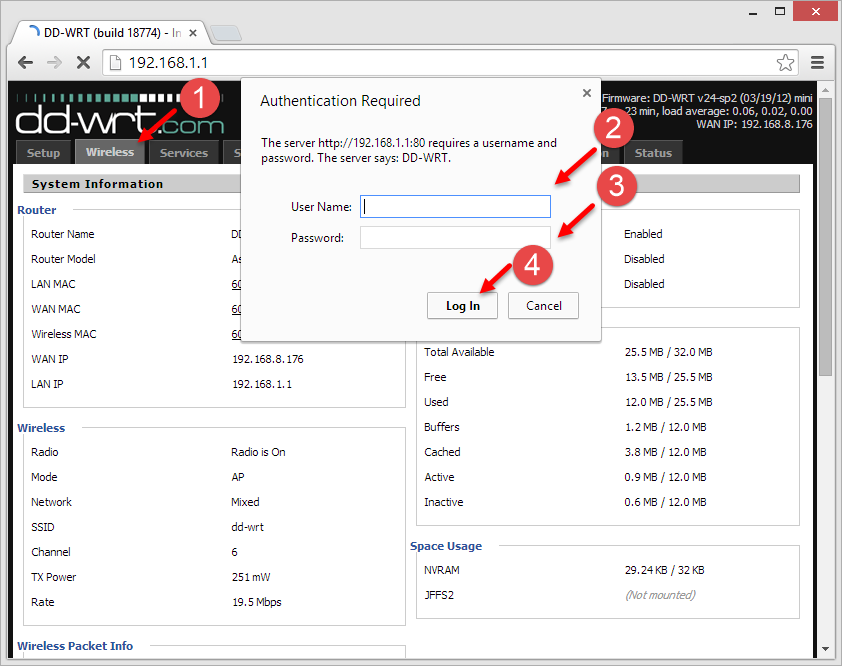
Task: Click the Log In button
Action: pos(462,306)
